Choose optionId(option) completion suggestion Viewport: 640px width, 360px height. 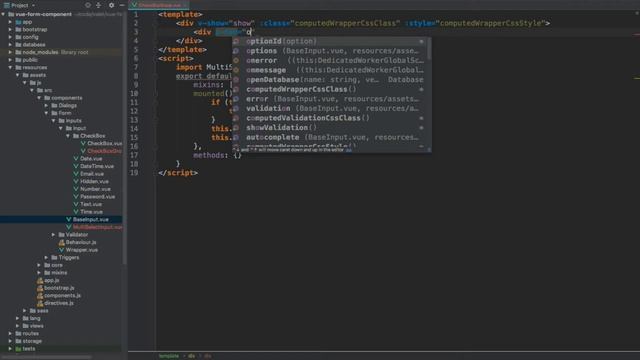tap(329, 41)
